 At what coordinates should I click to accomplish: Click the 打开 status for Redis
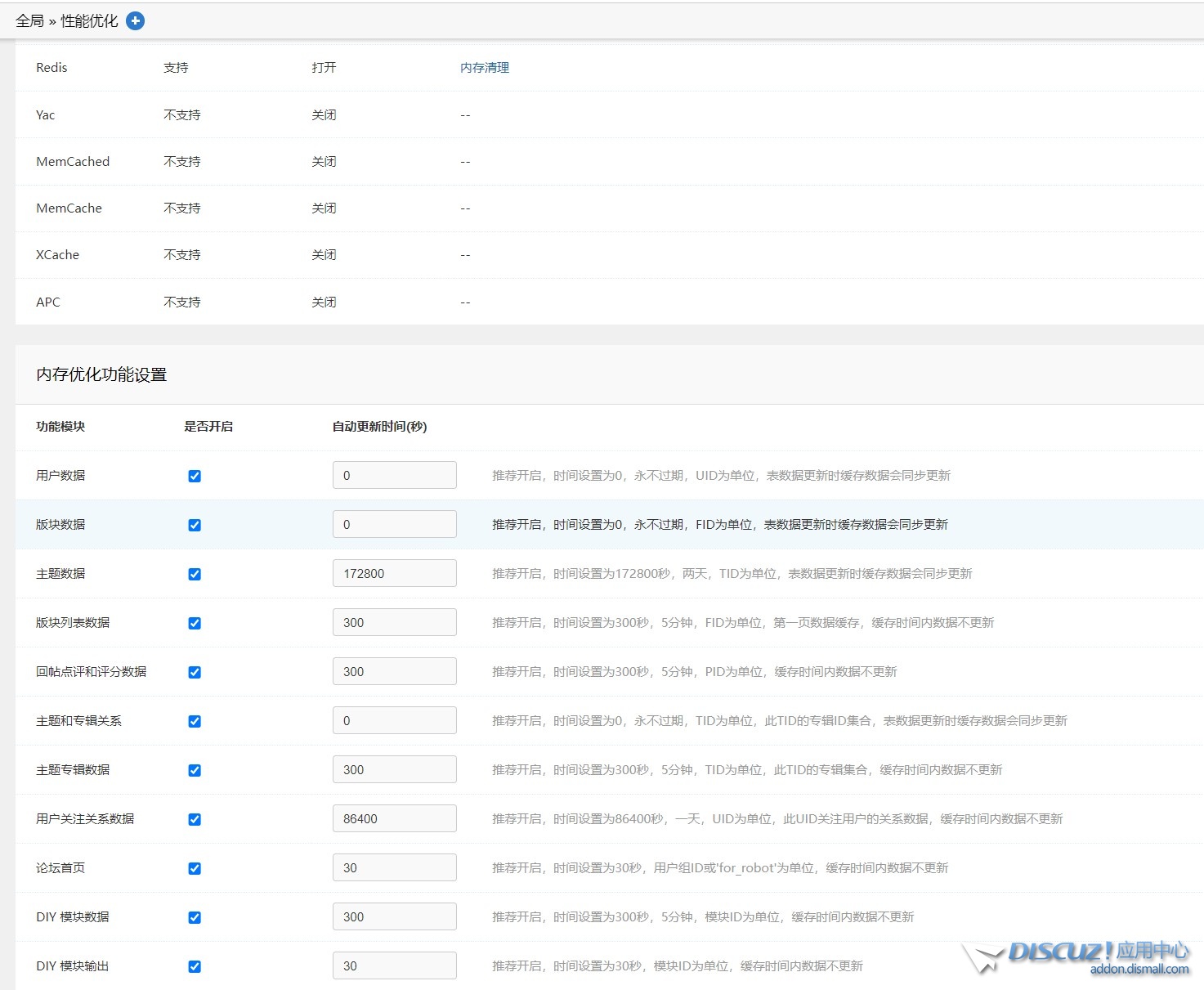(324, 68)
